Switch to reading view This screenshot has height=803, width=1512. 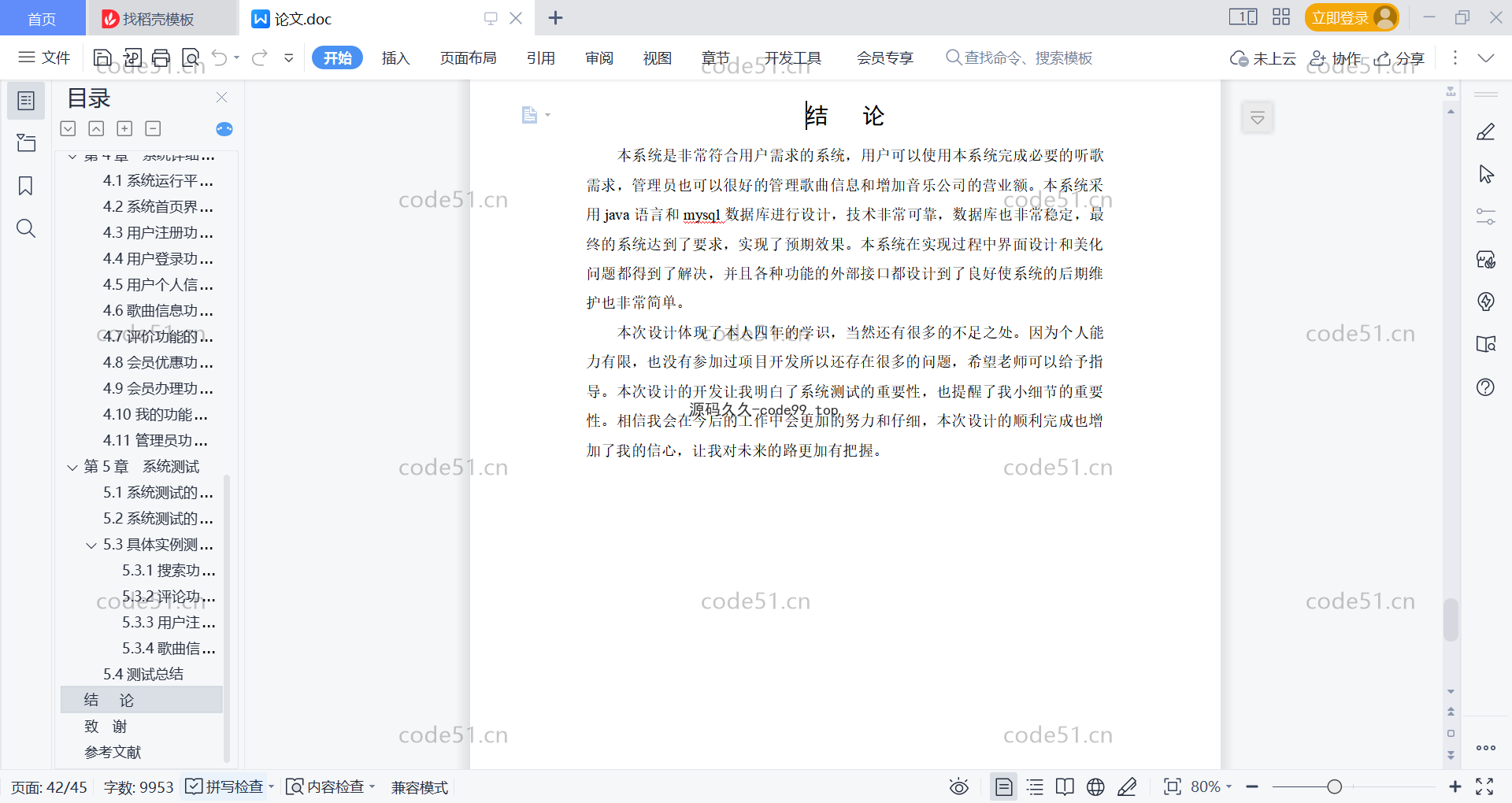pos(1065,786)
